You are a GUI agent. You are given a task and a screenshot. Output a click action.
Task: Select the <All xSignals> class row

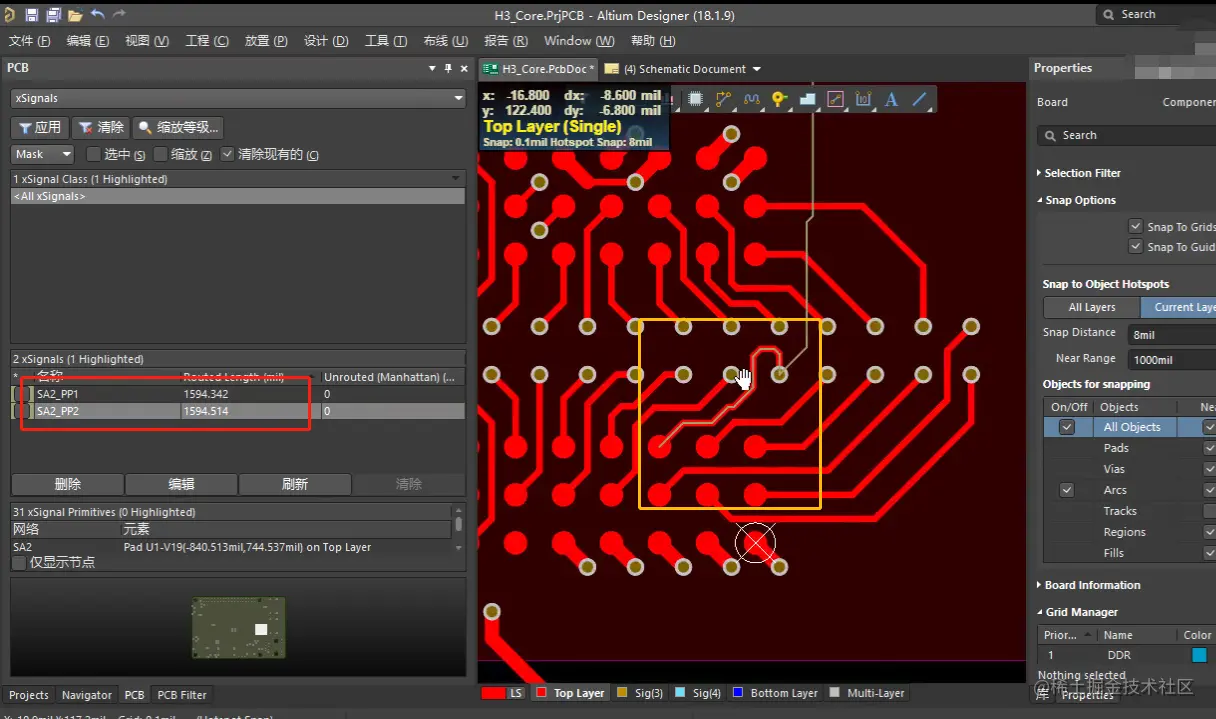[238, 196]
